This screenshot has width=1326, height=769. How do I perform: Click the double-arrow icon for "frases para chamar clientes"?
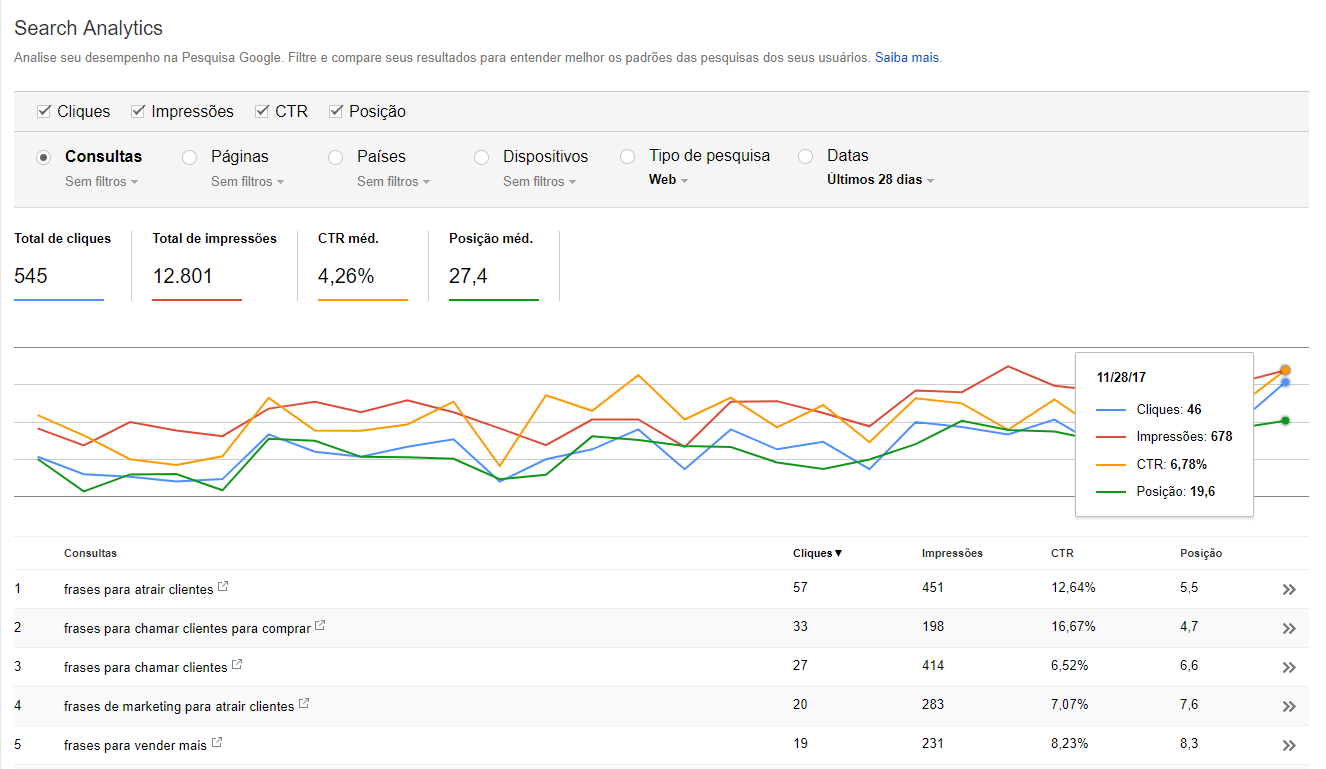click(x=1290, y=666)
